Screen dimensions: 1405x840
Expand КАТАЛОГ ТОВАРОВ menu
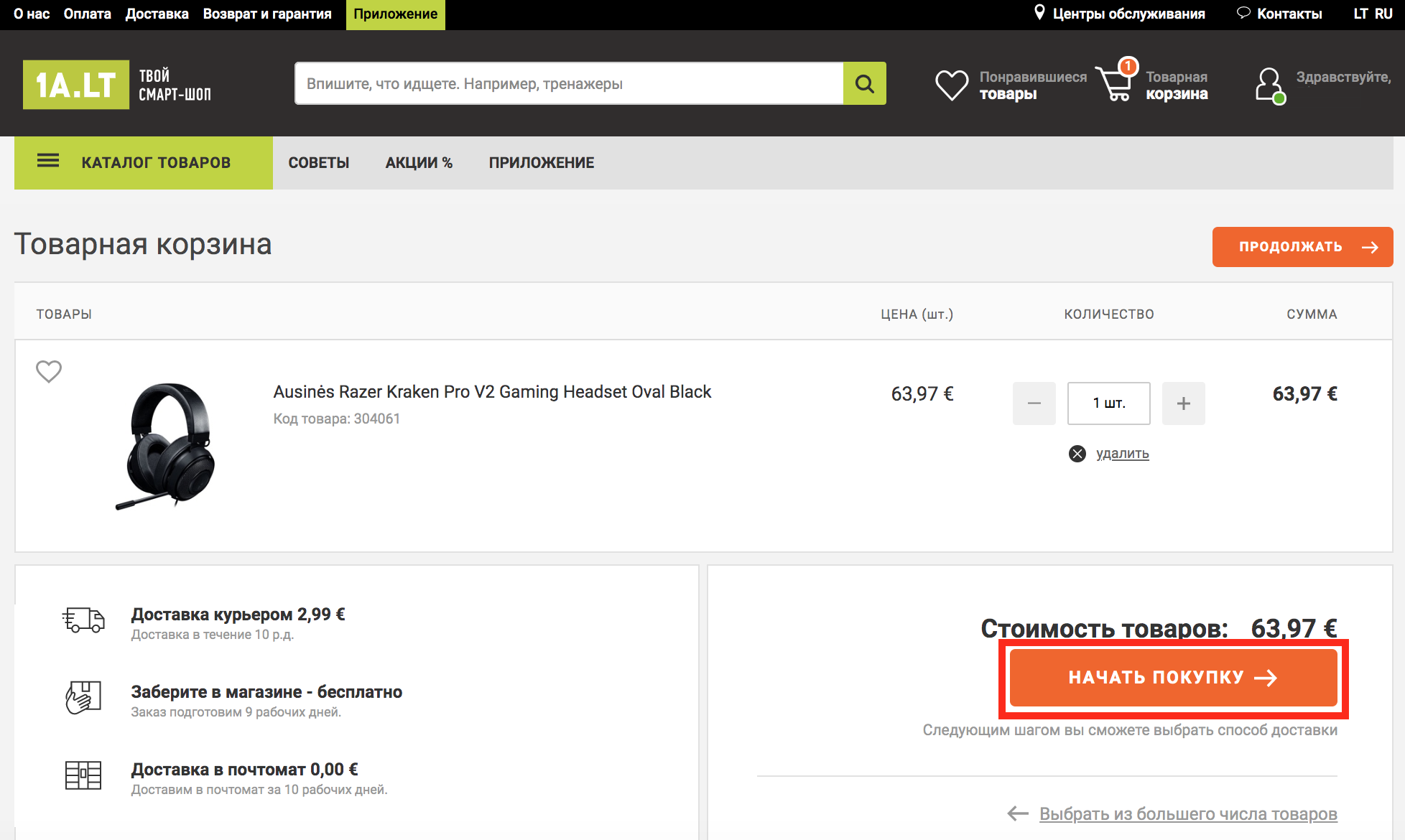pos(144,163)
